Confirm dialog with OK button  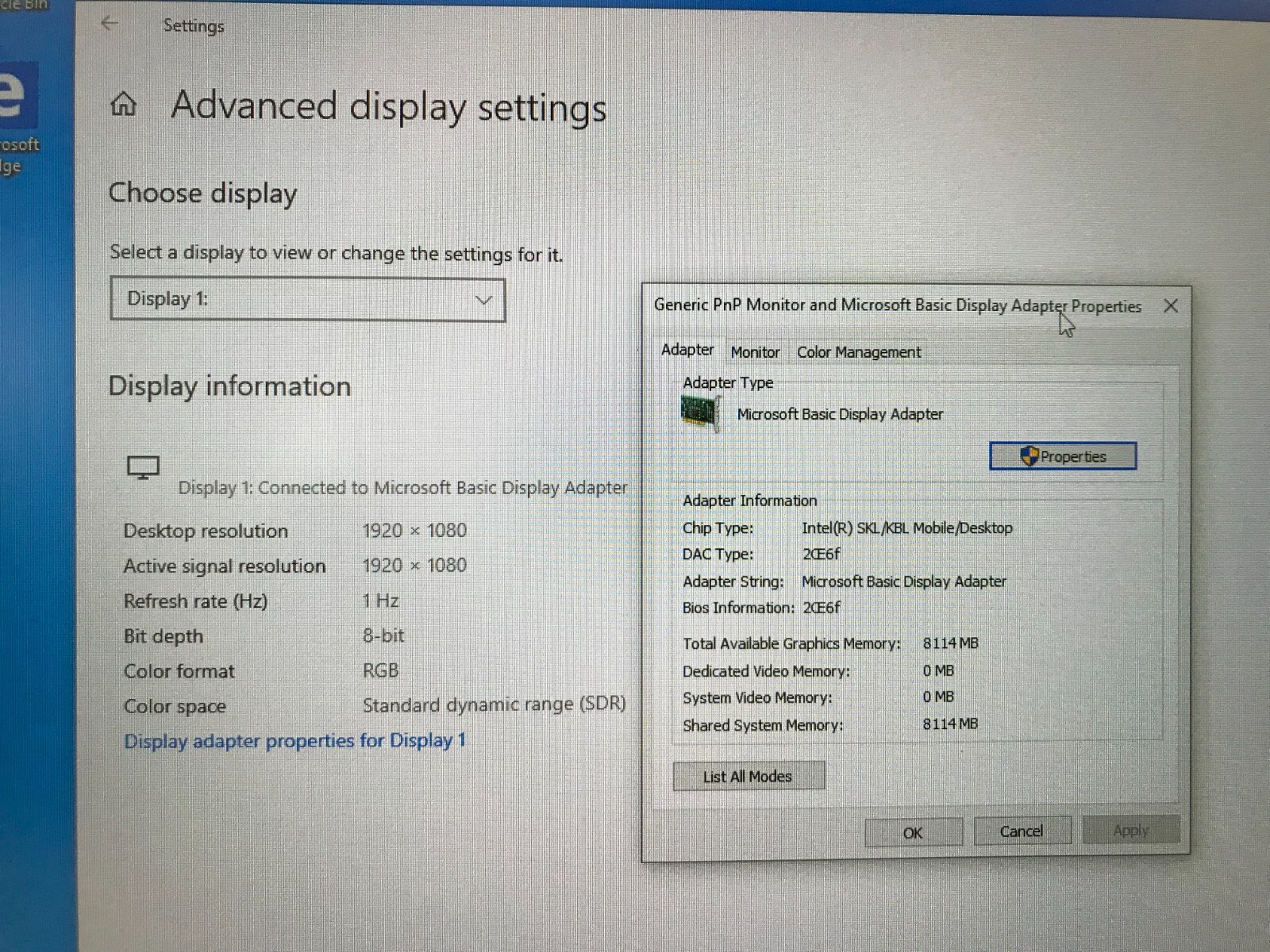(913, 833)
